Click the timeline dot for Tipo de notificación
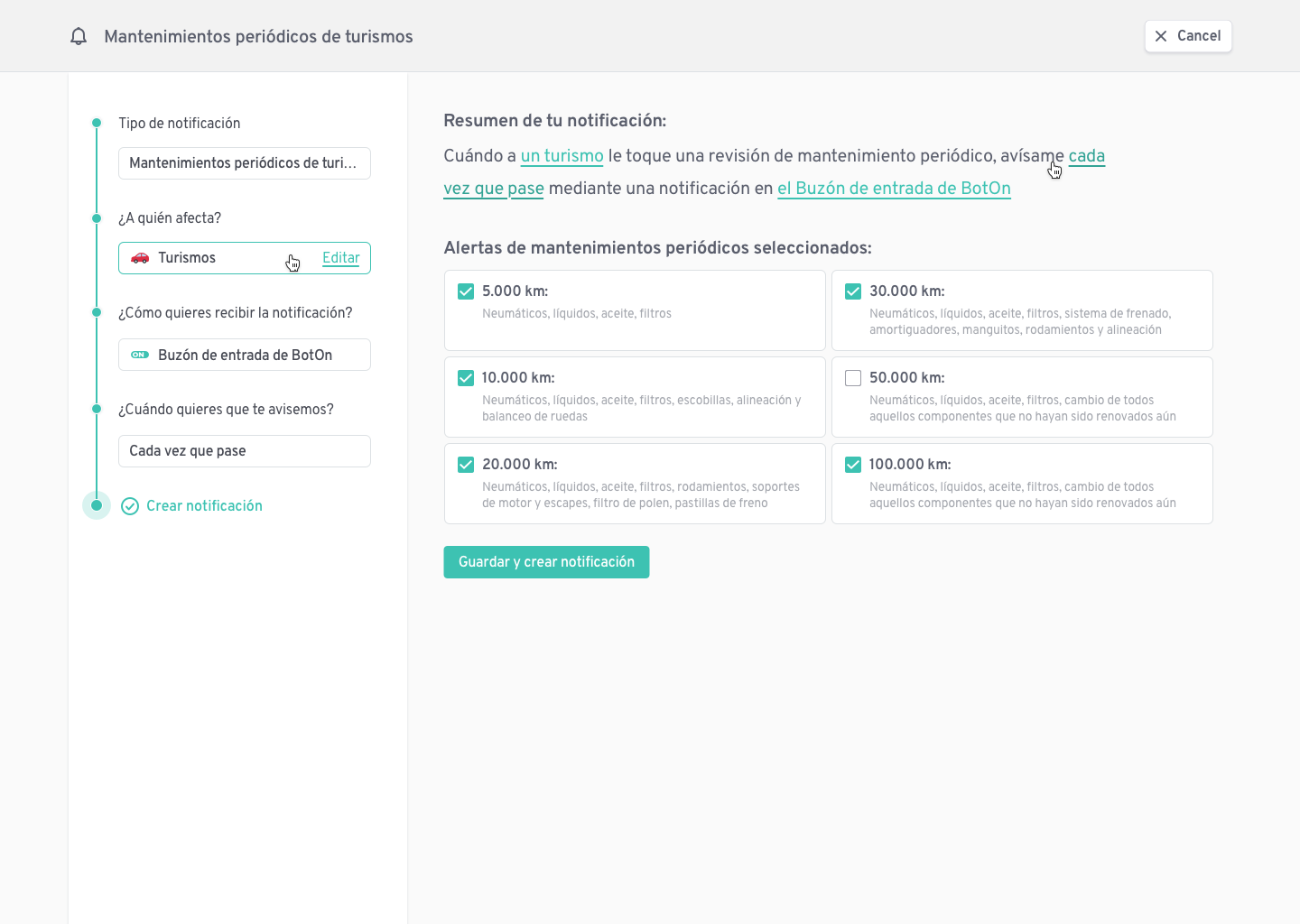The height and width of the screenshot is (924, 1300). tap(97, 123)
